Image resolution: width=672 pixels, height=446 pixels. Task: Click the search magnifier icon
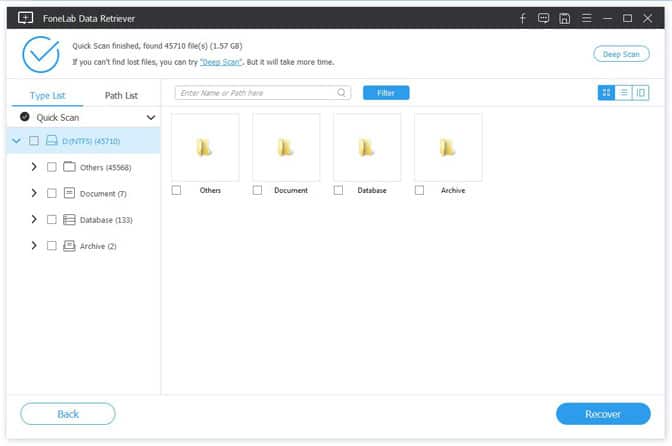pyautogui.click(x=342, y=93)
